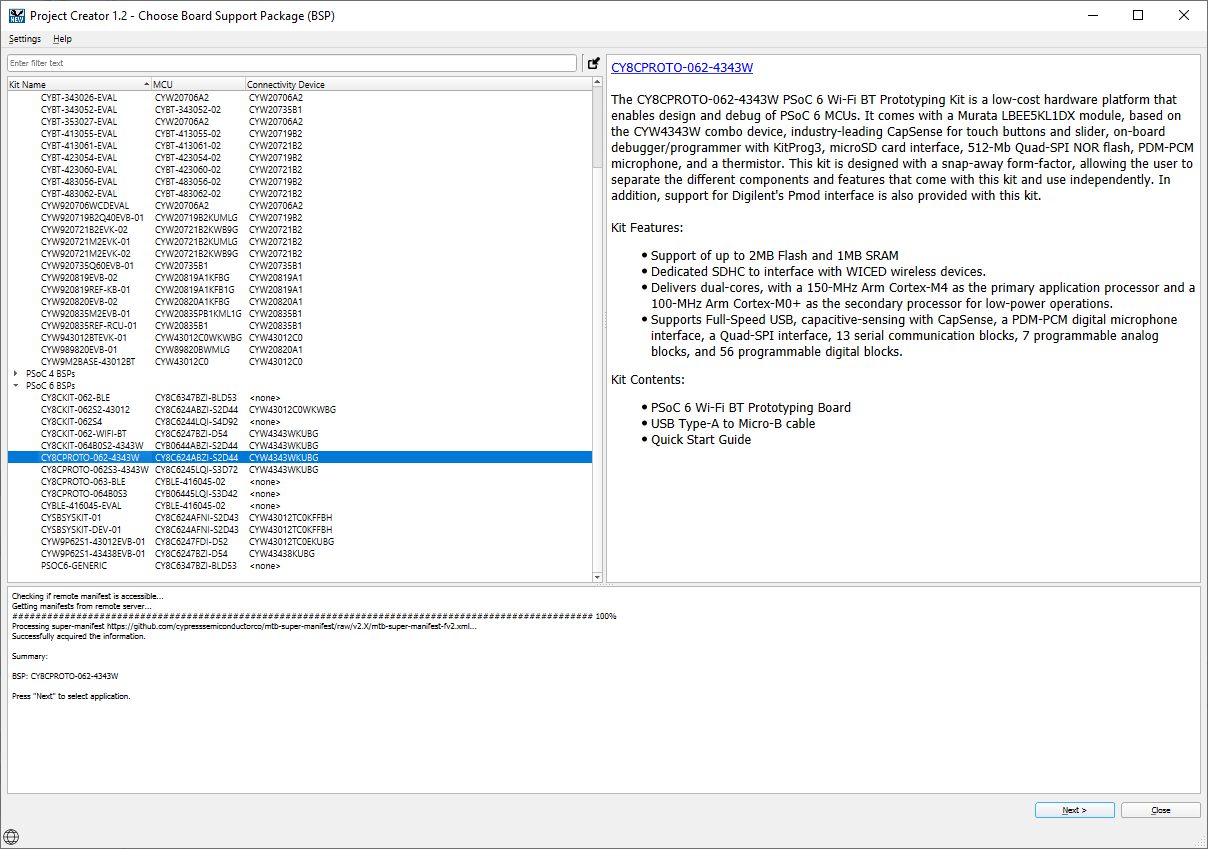Image resolution: width=1208 pixels, height=849 pixels.
Task: Select the CYW9P62S1-43012EVB-01 kit row
Action: coord(300,541)
